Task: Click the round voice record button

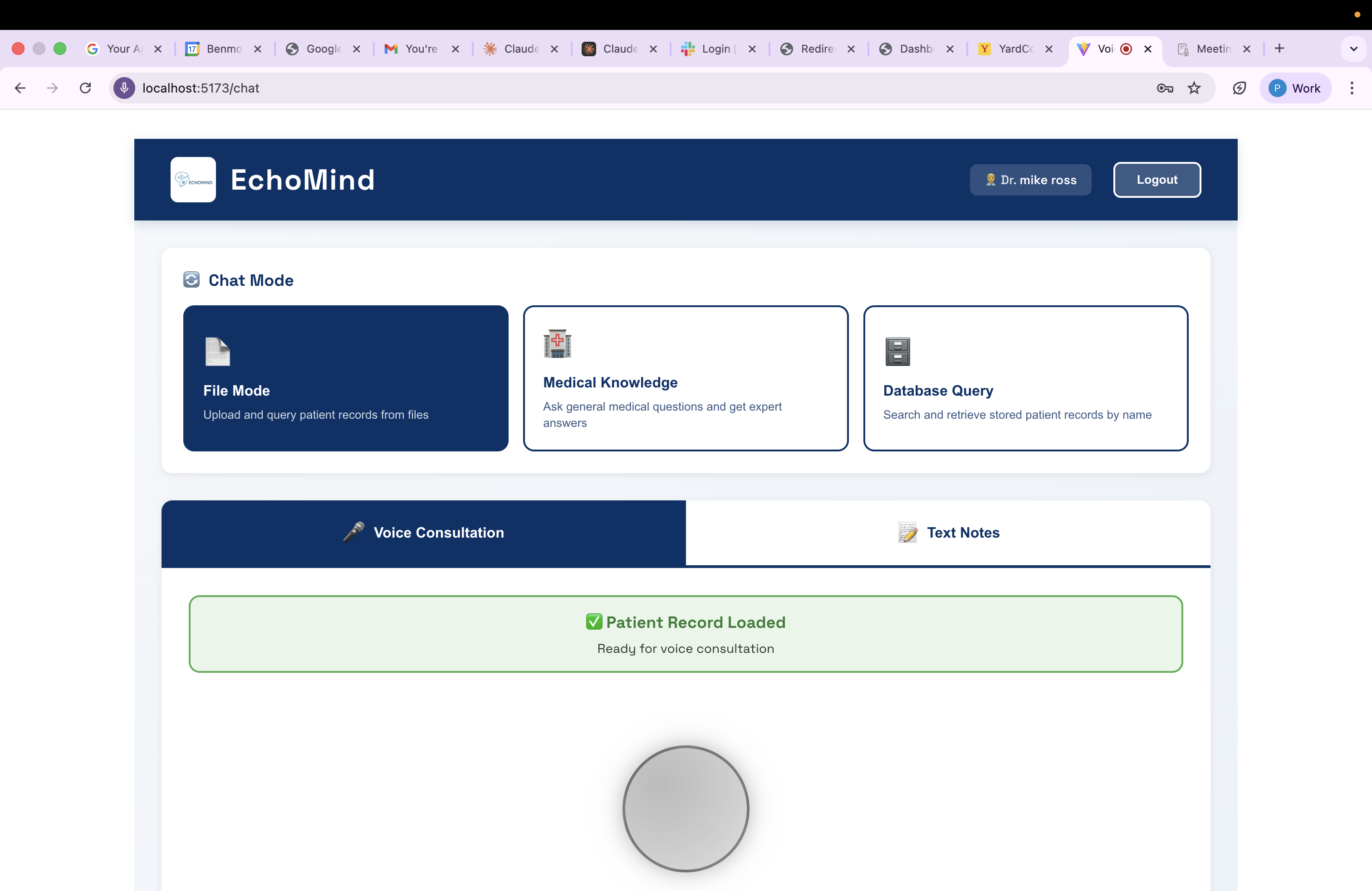Action: click(x=686, y=809)
